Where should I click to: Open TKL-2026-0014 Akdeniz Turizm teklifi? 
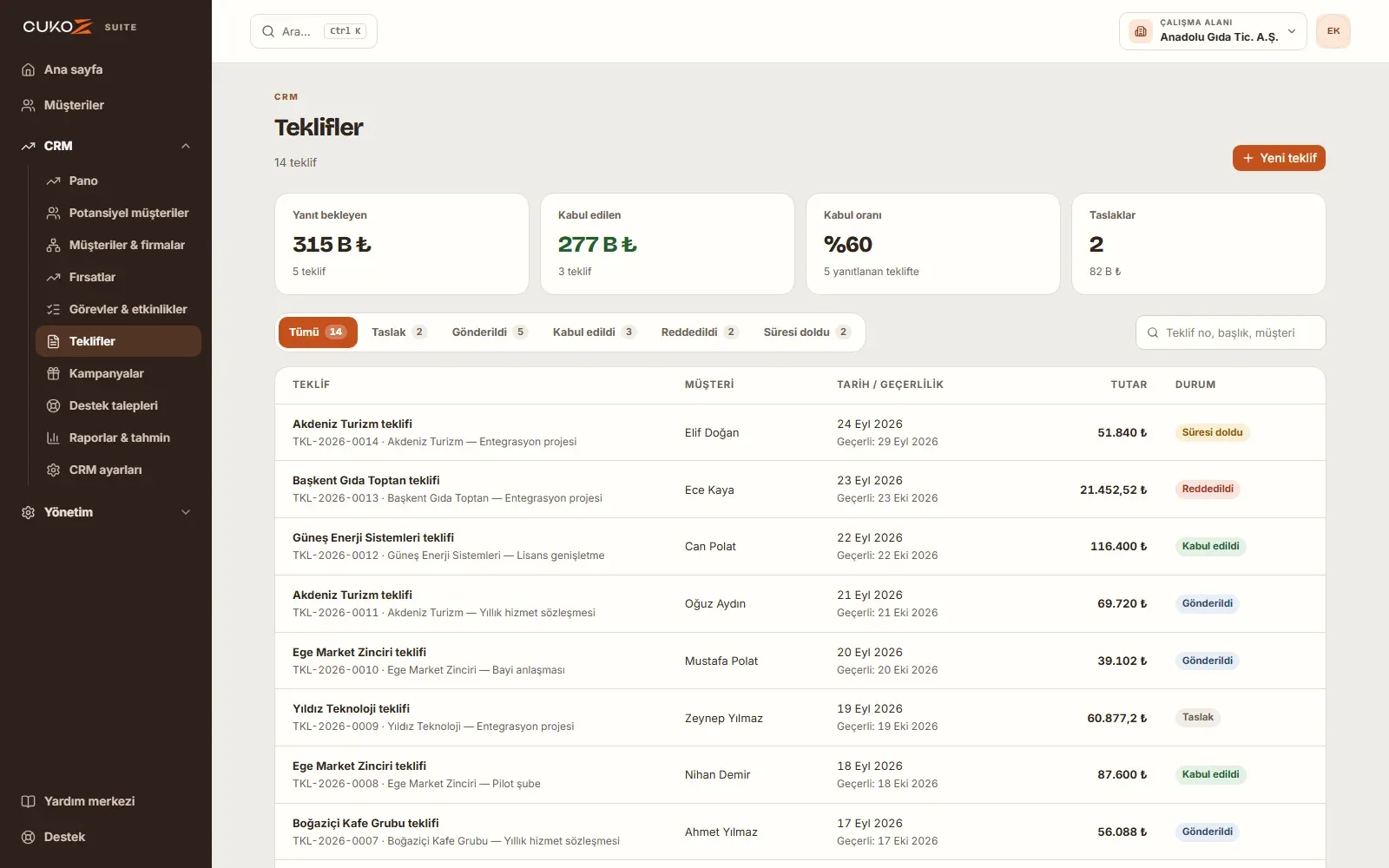click(800, 432)
